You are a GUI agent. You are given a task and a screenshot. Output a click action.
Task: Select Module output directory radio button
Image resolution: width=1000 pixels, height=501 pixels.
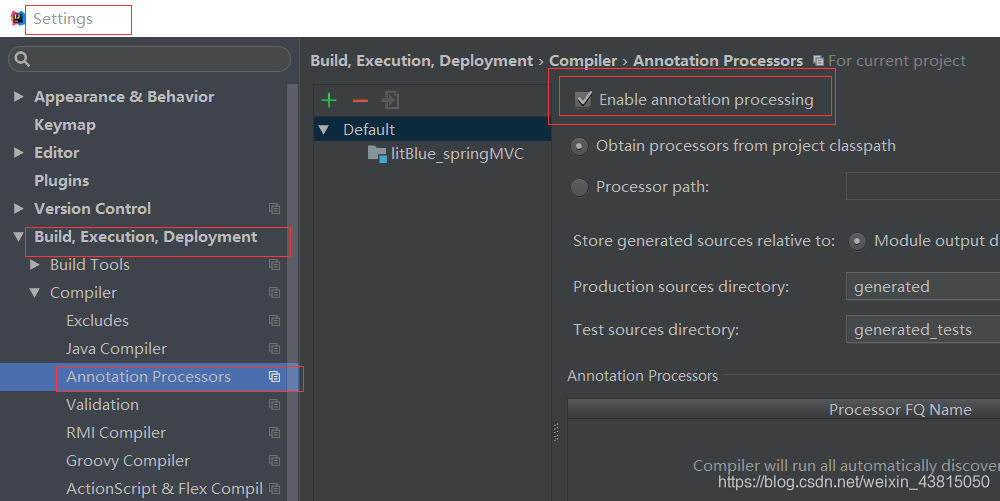click(x=857, y=242)
